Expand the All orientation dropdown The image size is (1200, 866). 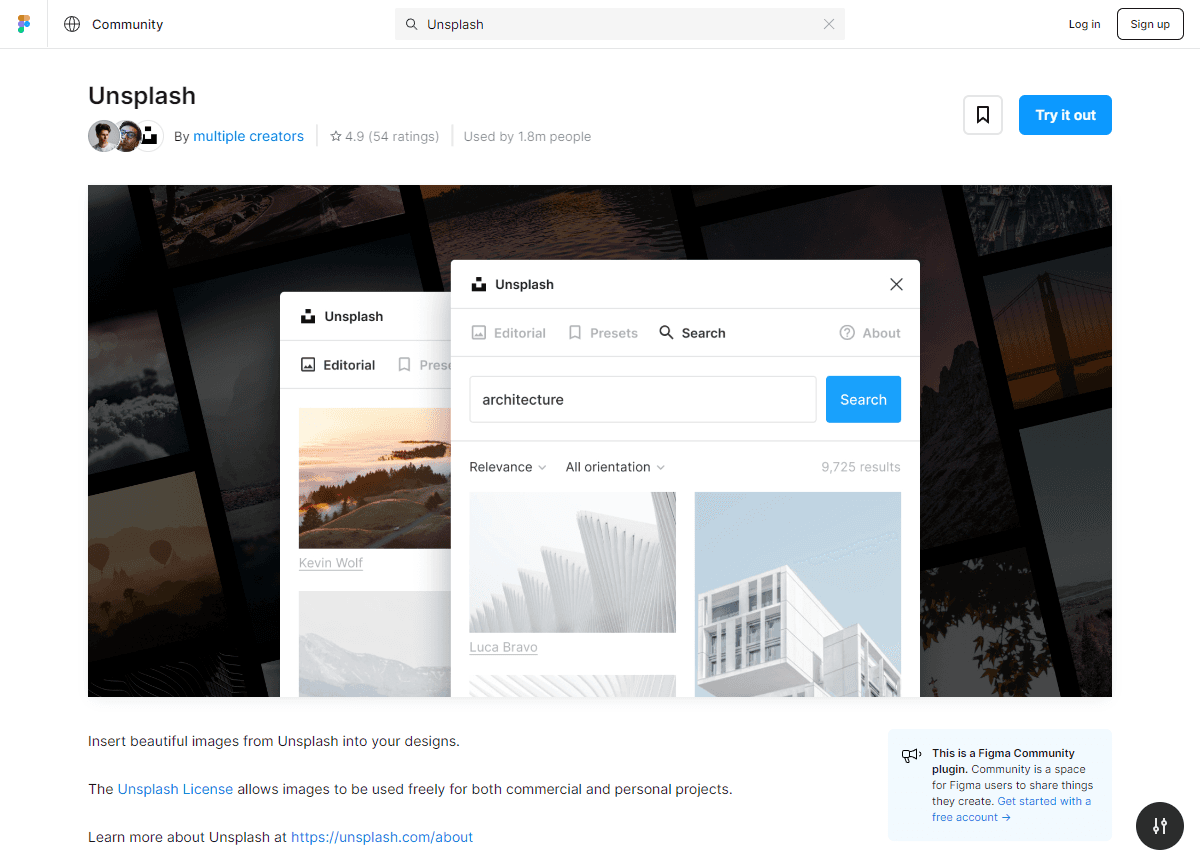(x=615, y=467)
